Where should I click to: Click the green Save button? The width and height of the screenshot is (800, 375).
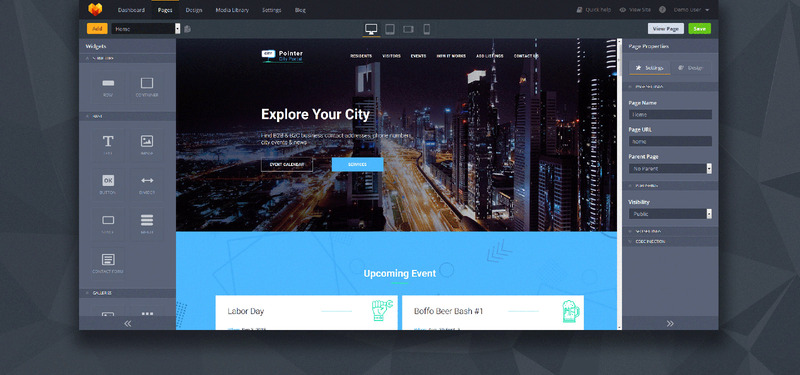click(x=699, y=29)
